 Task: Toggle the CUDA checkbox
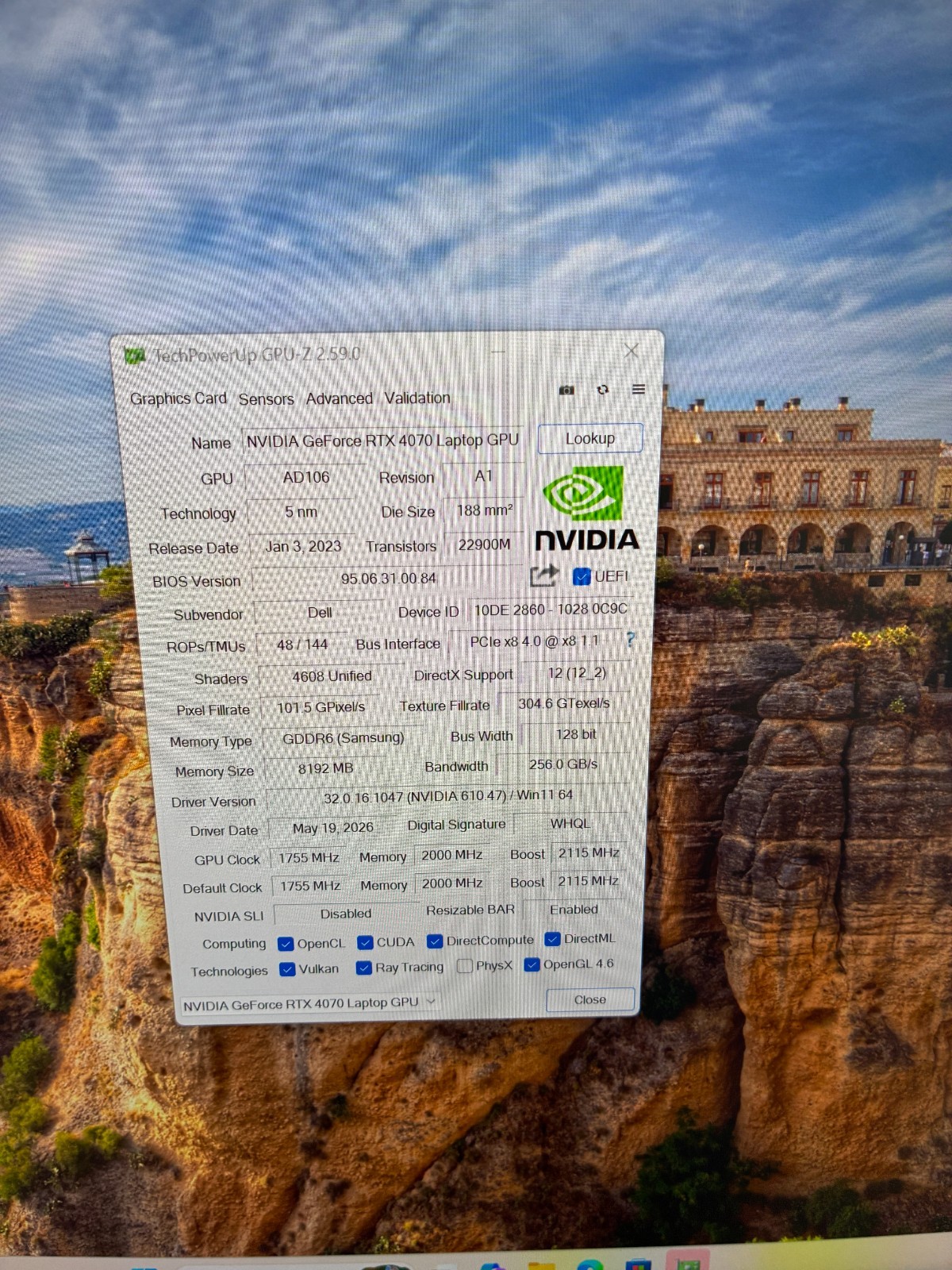365,942
